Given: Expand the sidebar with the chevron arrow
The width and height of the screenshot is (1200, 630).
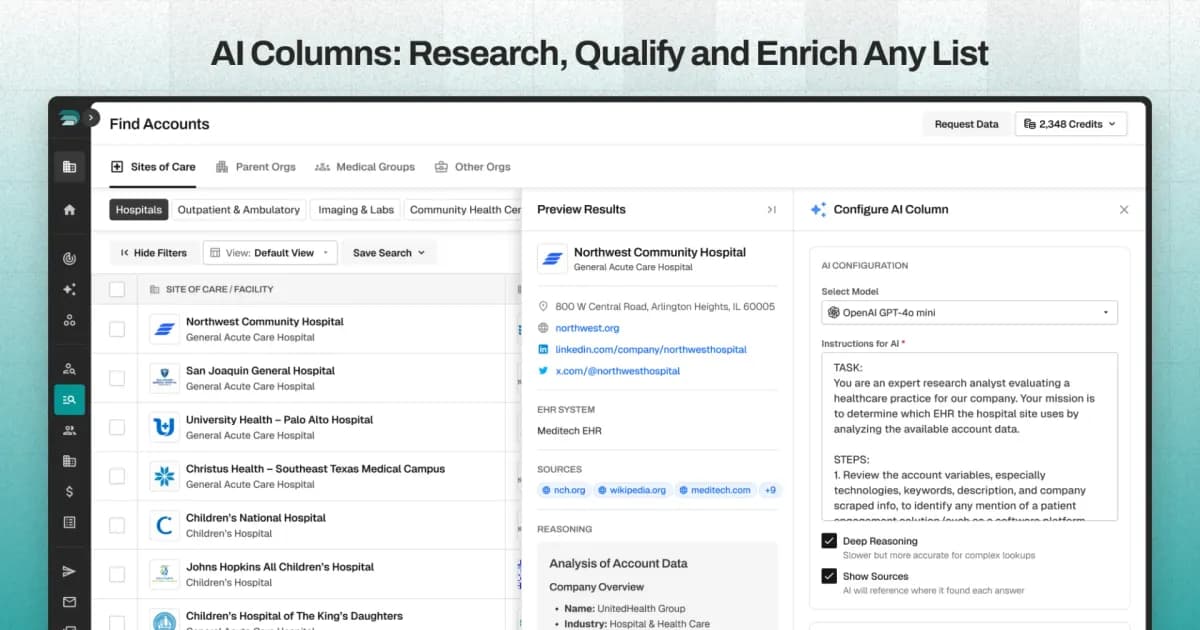Looking at the screenshot, I should (x=93, y=117).
